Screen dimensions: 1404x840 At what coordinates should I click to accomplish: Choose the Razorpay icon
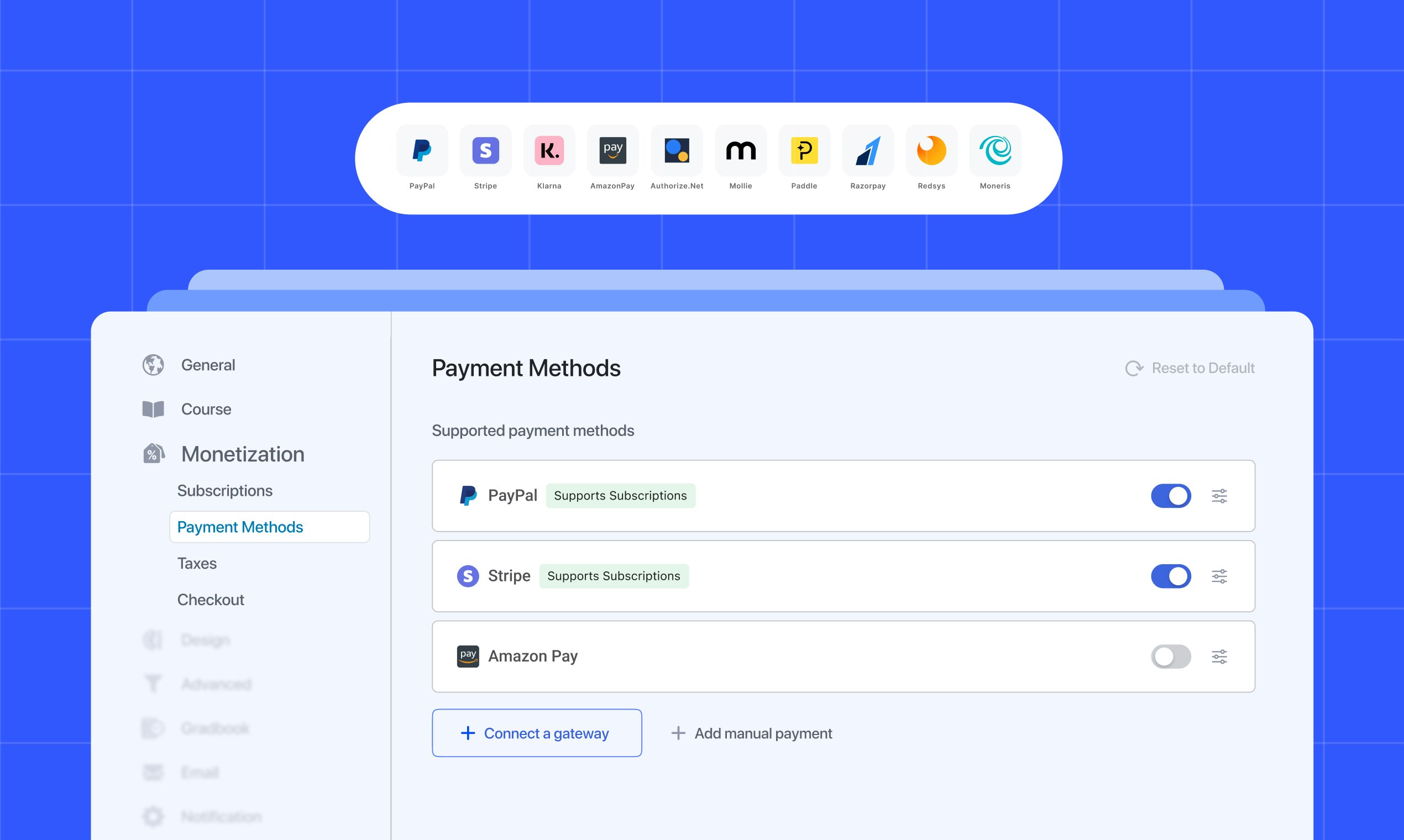[868, 150]
